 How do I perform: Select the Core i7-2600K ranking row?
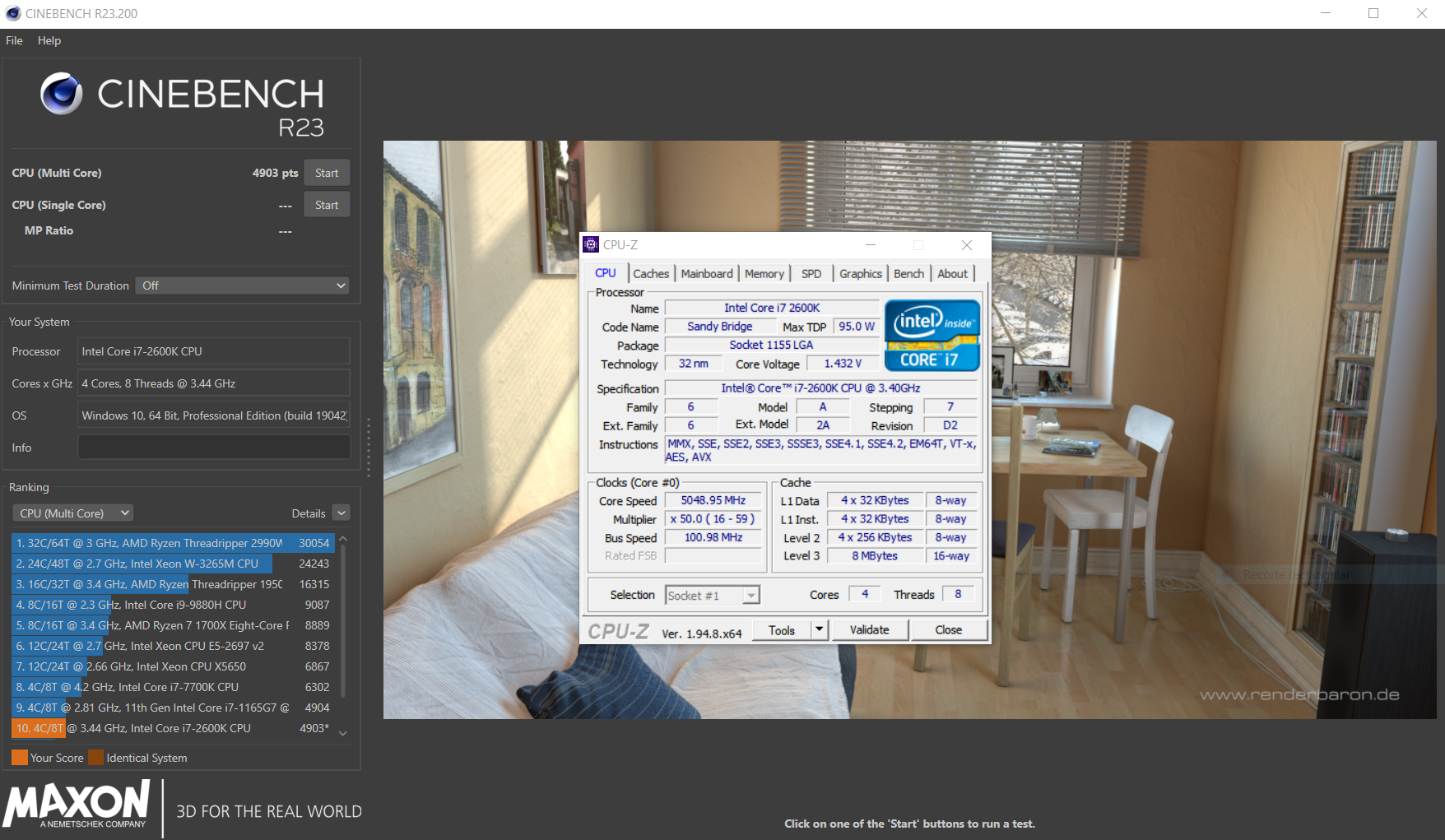pos(172,728)
